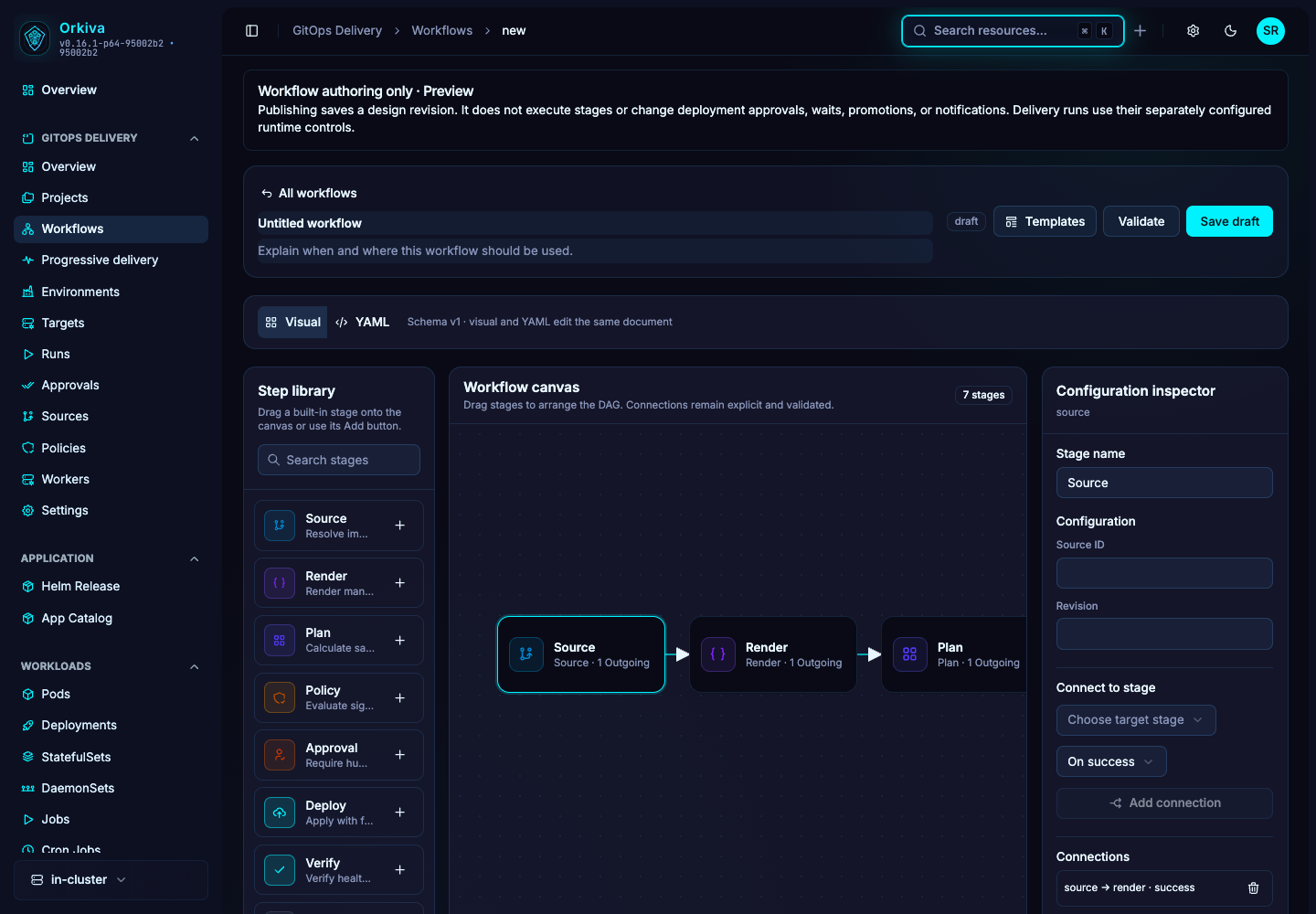Click the Source ID input field
This screenshot has height=914, width=1316.
pyautogui.click(x=1164, y=573)
